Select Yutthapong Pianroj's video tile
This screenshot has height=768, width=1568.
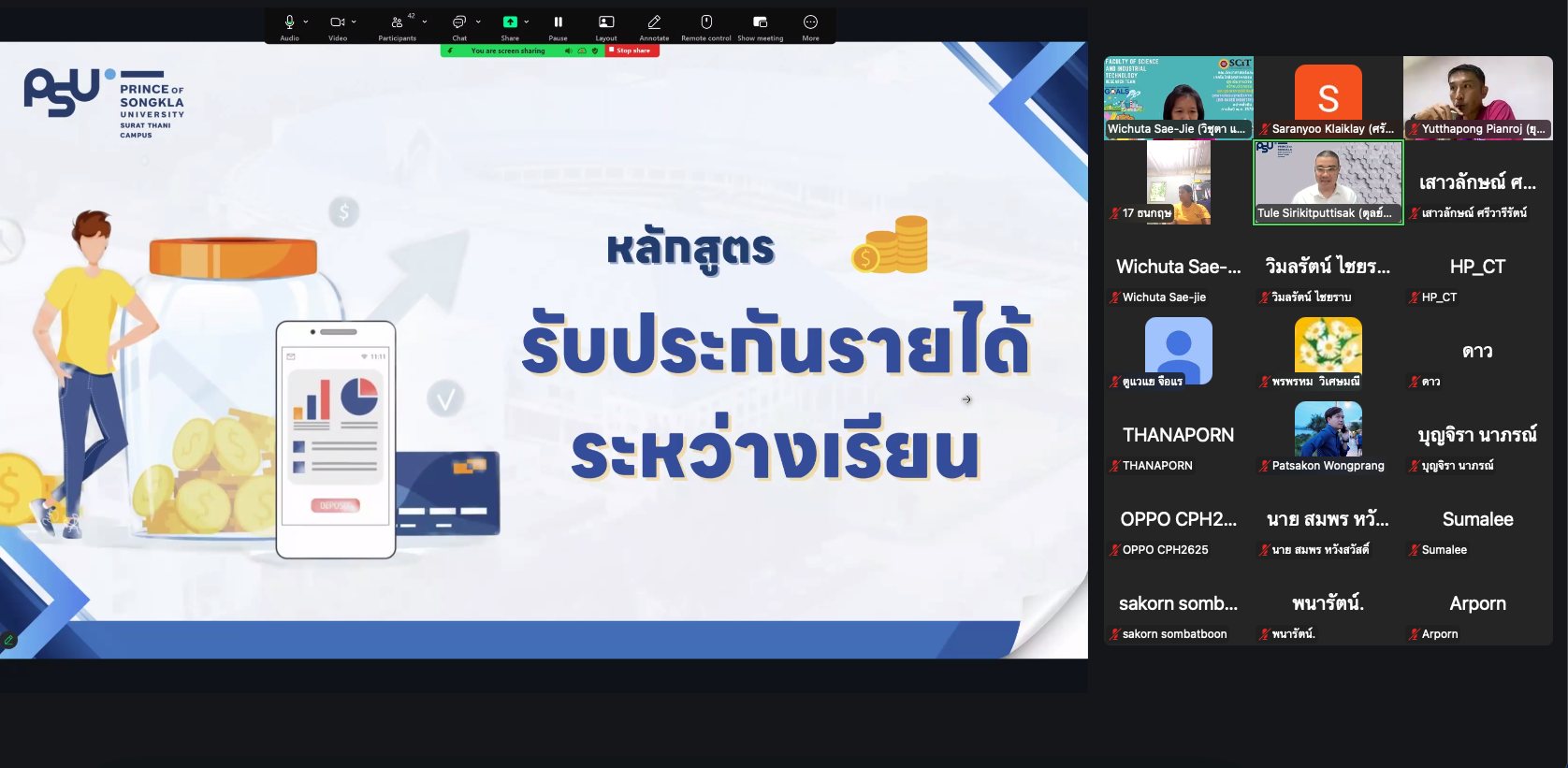[1477, 97]
